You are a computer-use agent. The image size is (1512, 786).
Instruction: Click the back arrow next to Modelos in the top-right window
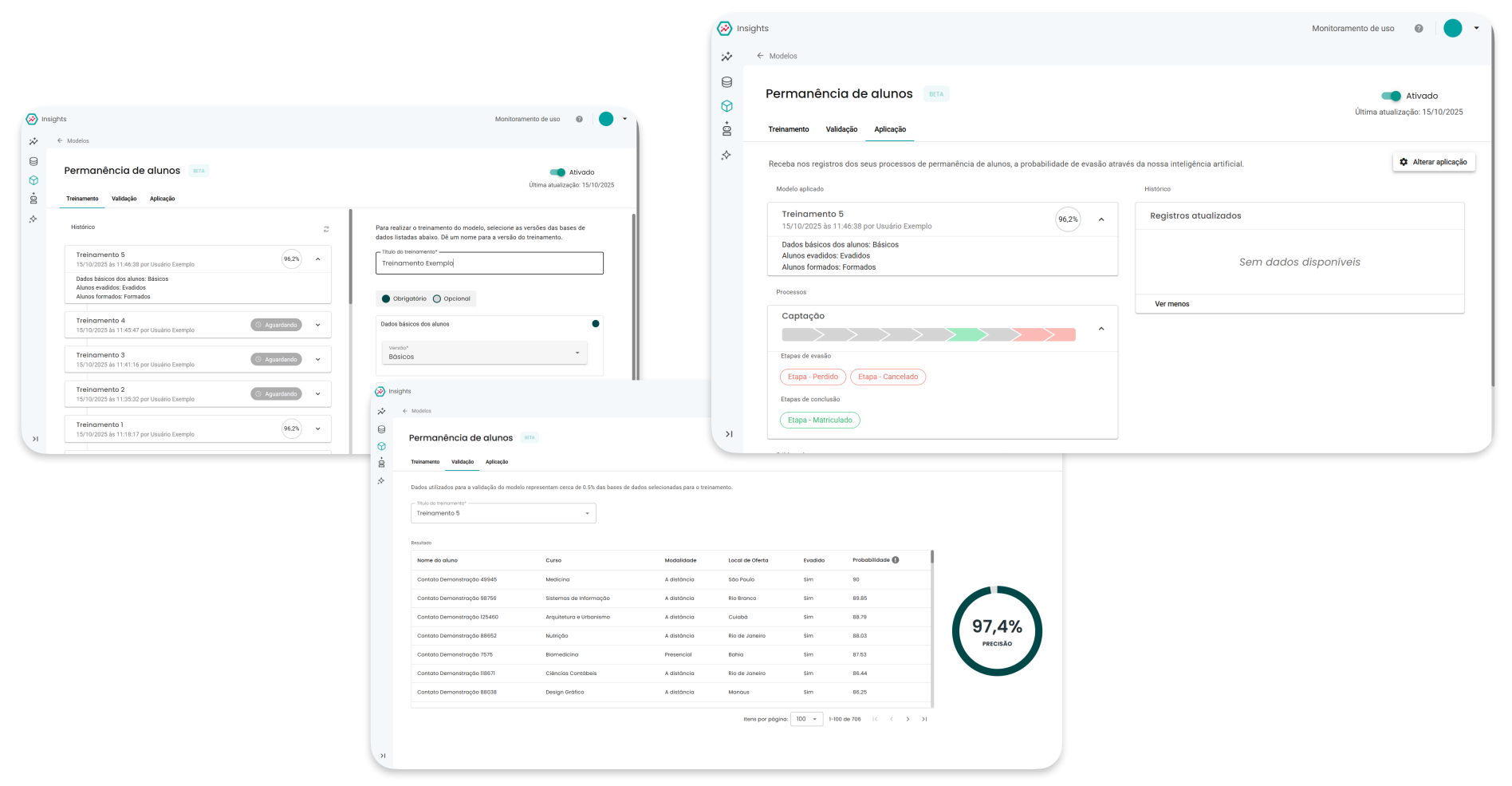click(760, 56)
